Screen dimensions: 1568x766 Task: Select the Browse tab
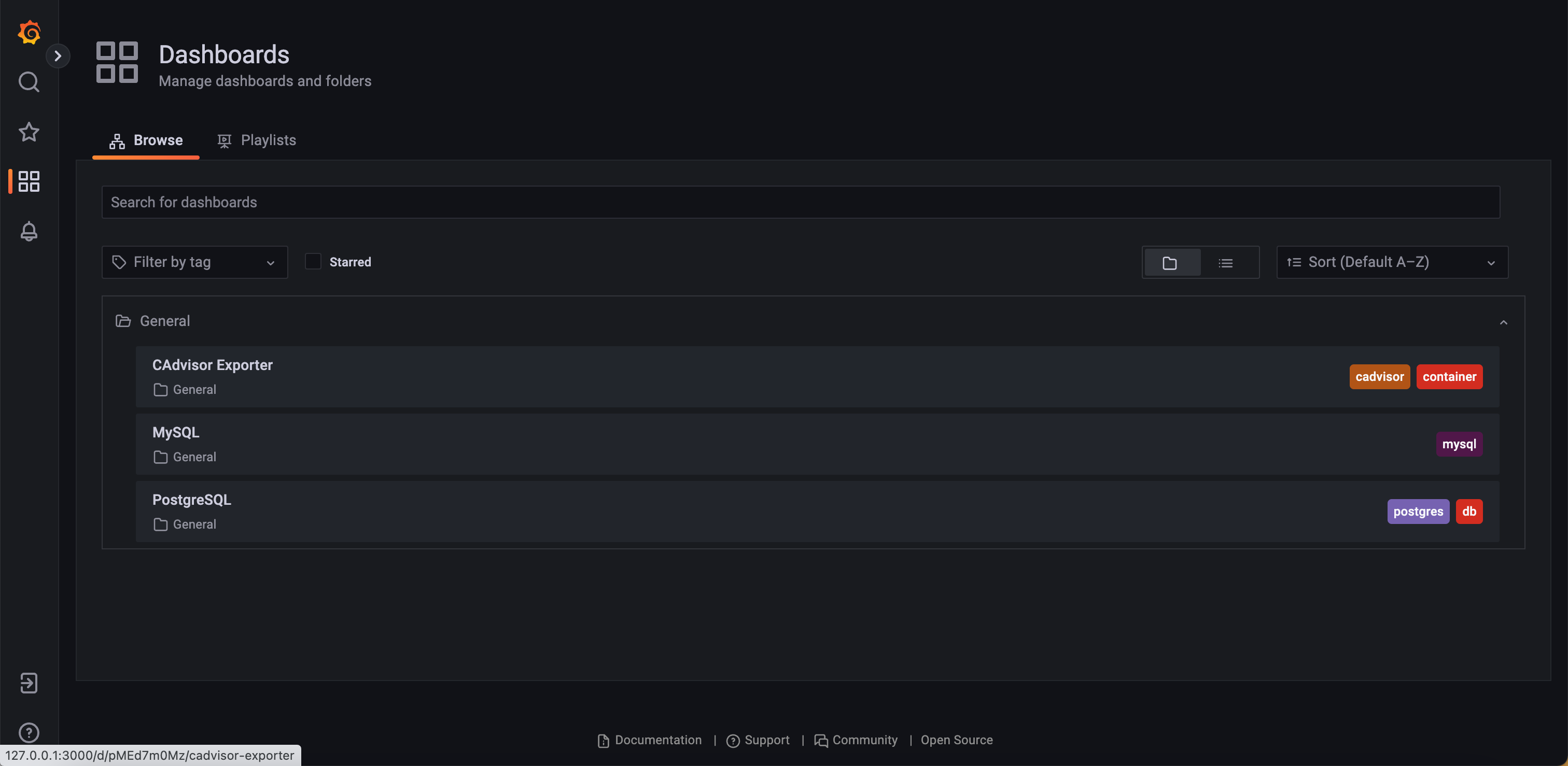click(146, 140)
